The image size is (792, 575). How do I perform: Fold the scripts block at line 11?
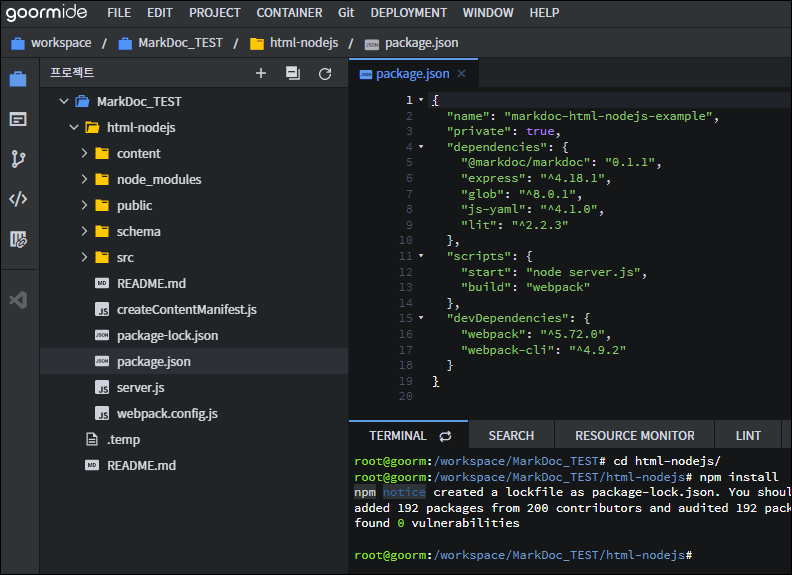(x=421, y=256)
